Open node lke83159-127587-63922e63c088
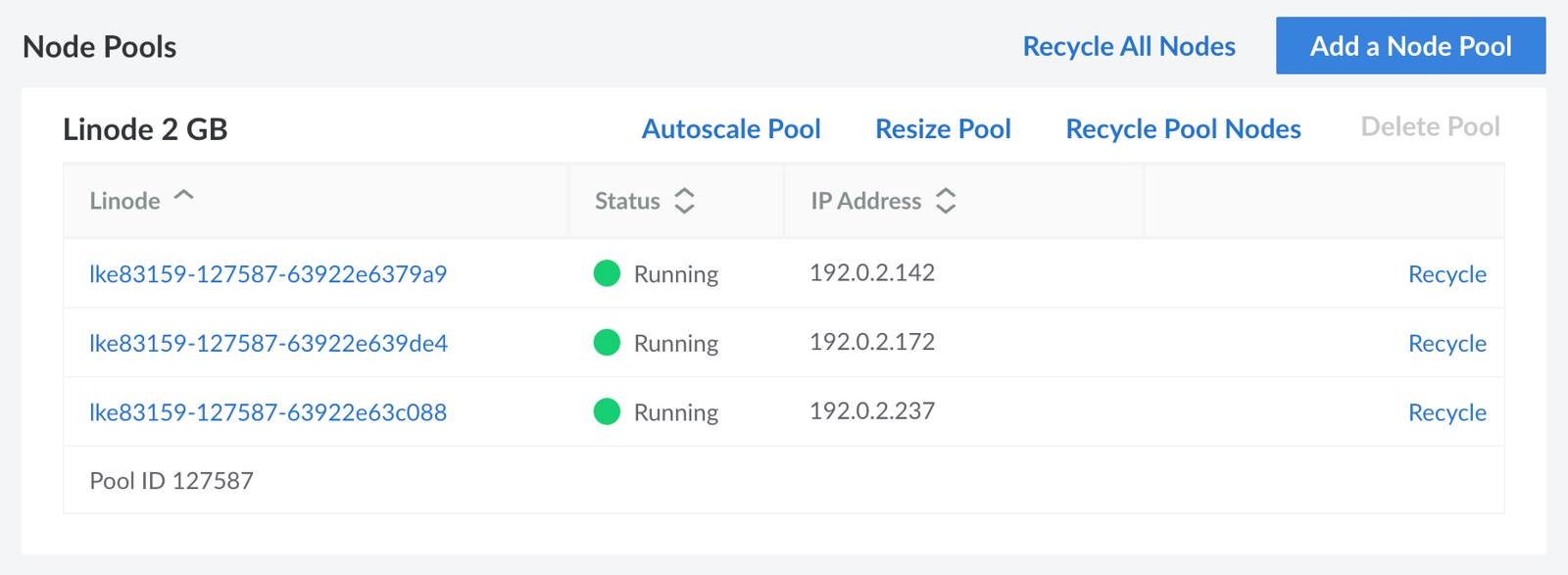1568x575 pixels. click(x=268, y=412)
